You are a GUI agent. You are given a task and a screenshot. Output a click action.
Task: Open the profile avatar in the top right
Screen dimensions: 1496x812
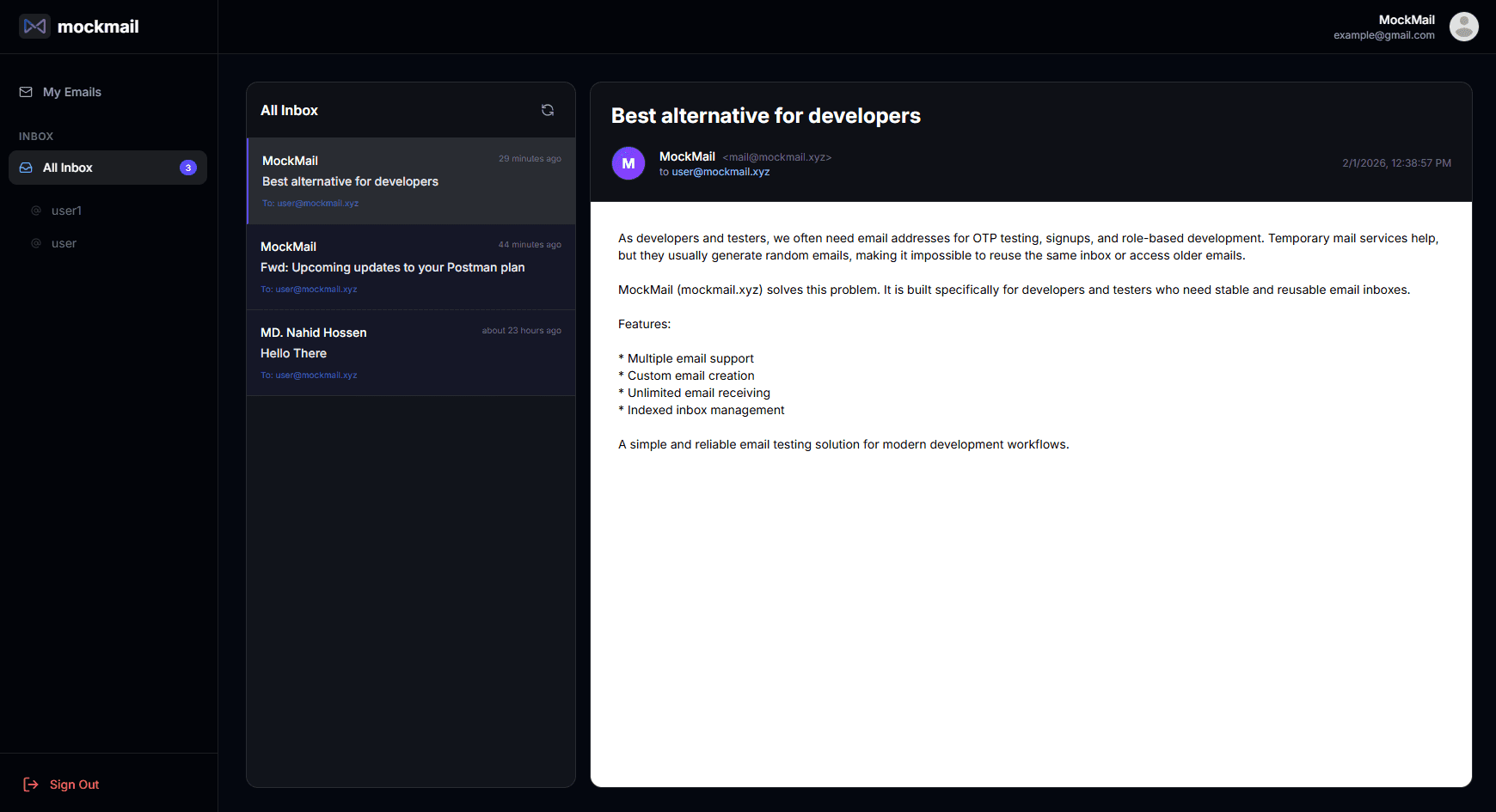(1463, 27)
